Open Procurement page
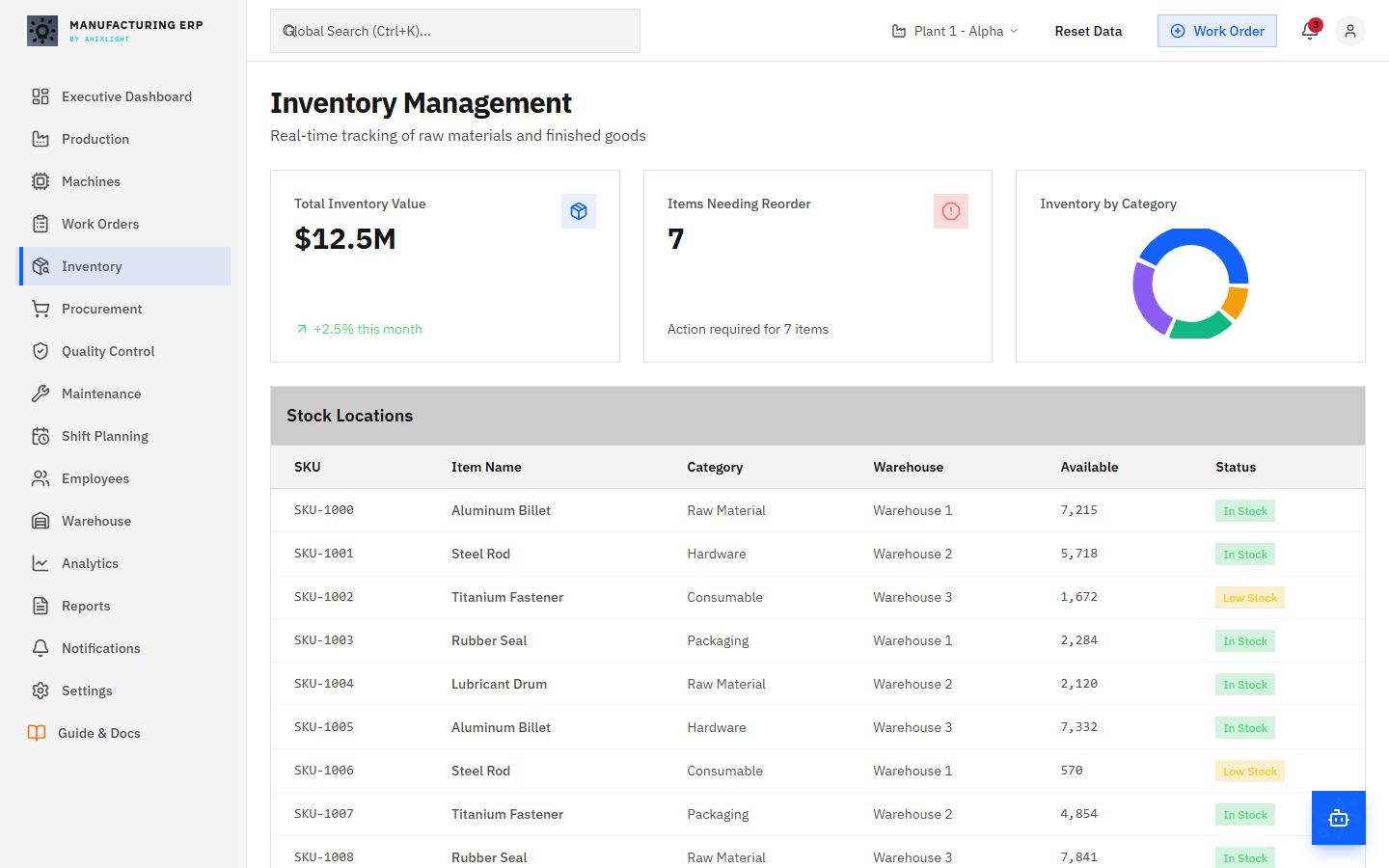This screenshot has width=1389, height=868. tap(124, 309)
